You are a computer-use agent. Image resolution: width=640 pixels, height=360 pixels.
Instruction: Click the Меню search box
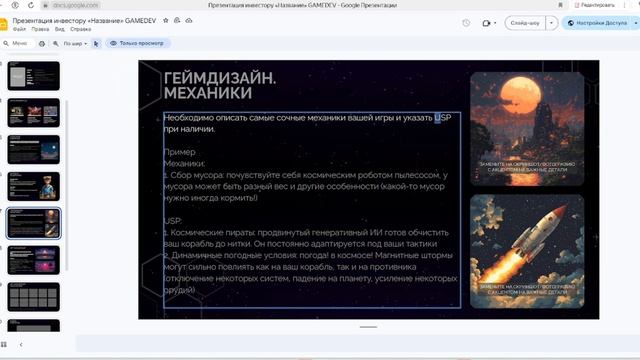click(17, 43)
